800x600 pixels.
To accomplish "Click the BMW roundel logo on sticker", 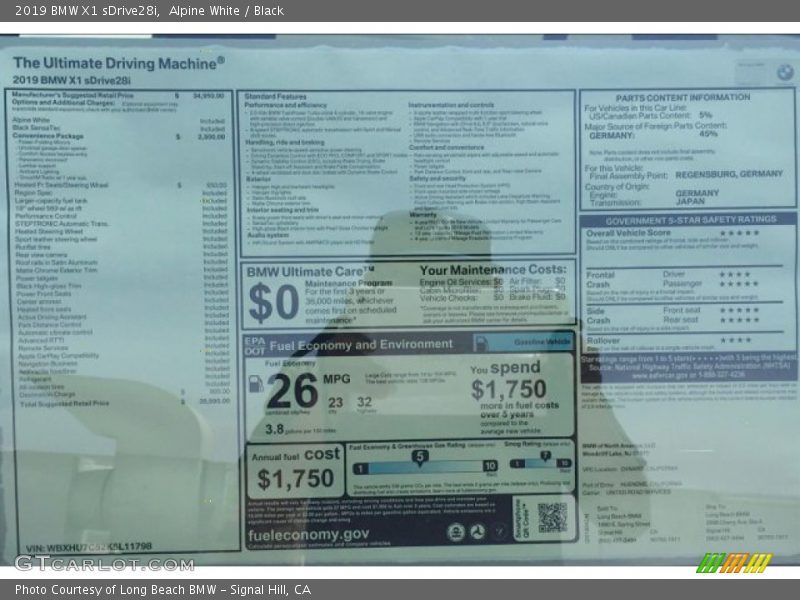I will tap(785, 73).
